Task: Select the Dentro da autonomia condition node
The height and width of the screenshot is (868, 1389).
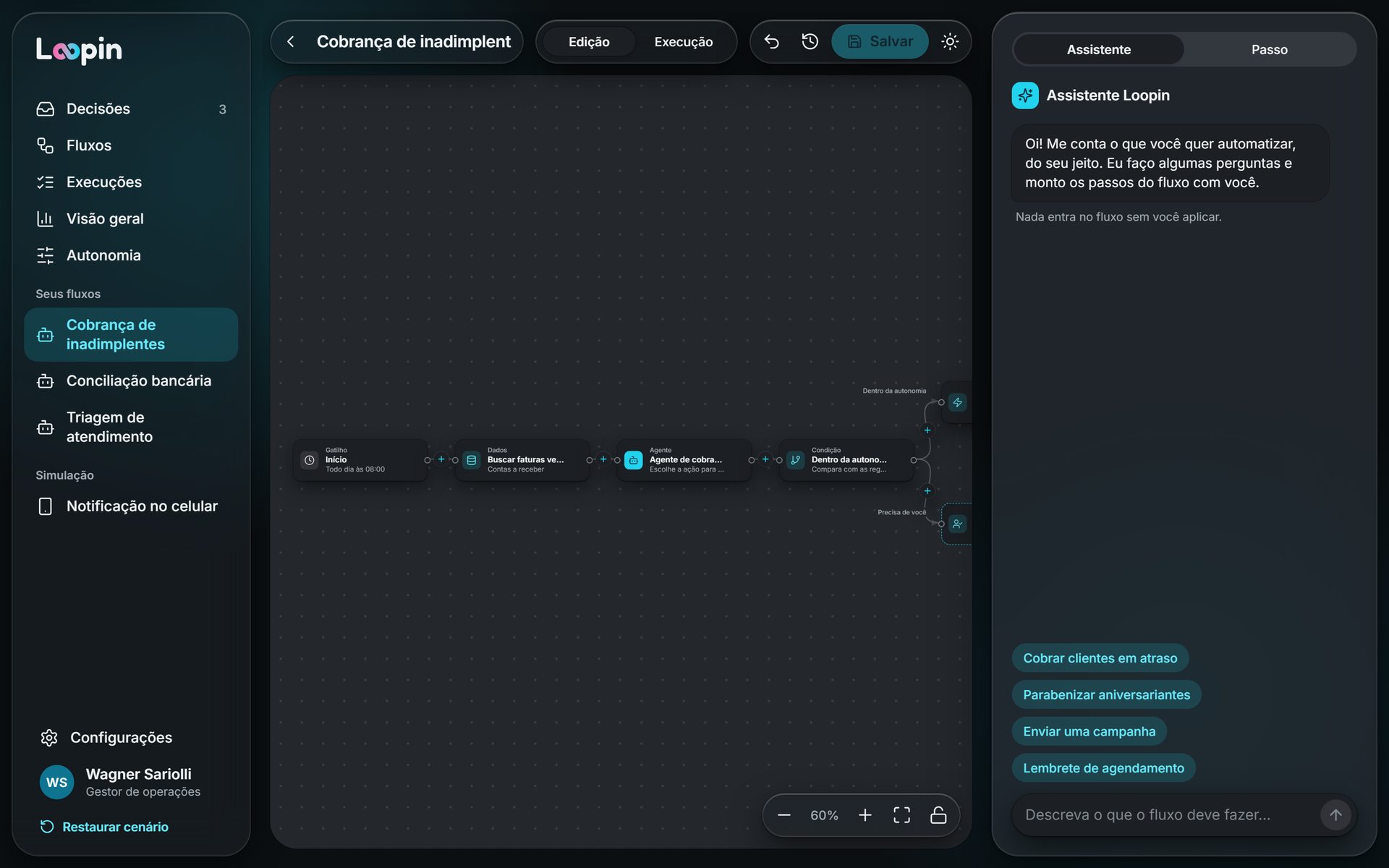Action: pyautogui.click(x=846, y=460)
